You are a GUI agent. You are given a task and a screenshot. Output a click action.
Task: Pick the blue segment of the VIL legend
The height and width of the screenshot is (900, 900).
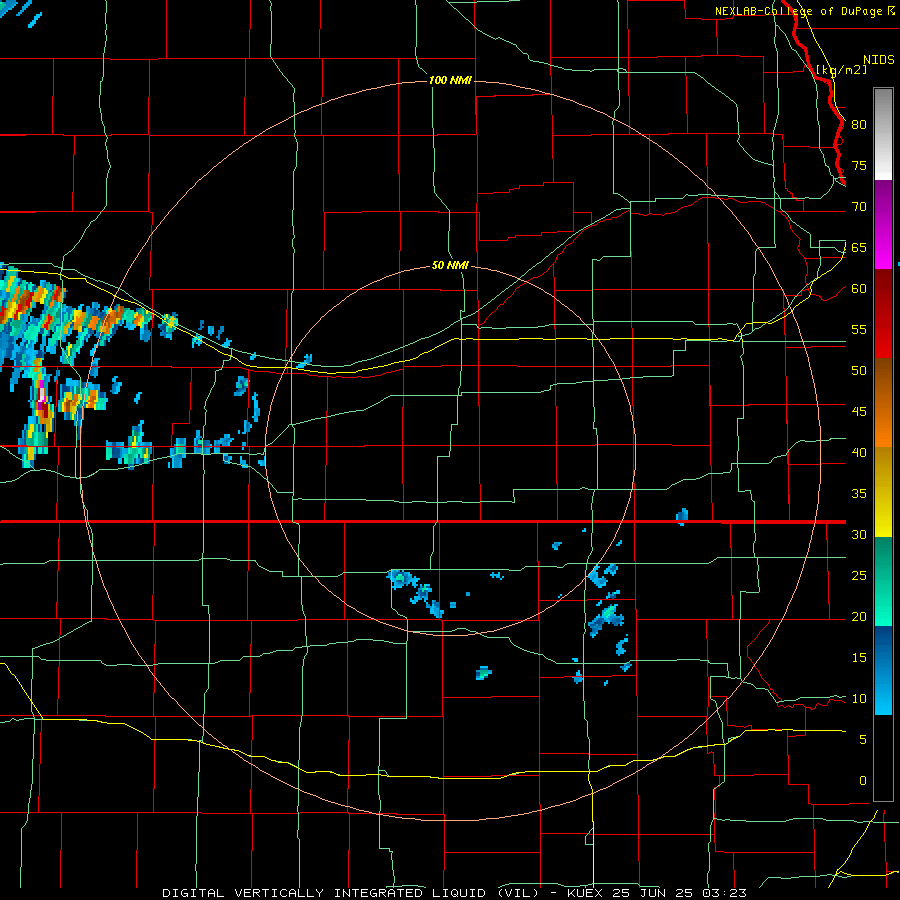[883, 670]
